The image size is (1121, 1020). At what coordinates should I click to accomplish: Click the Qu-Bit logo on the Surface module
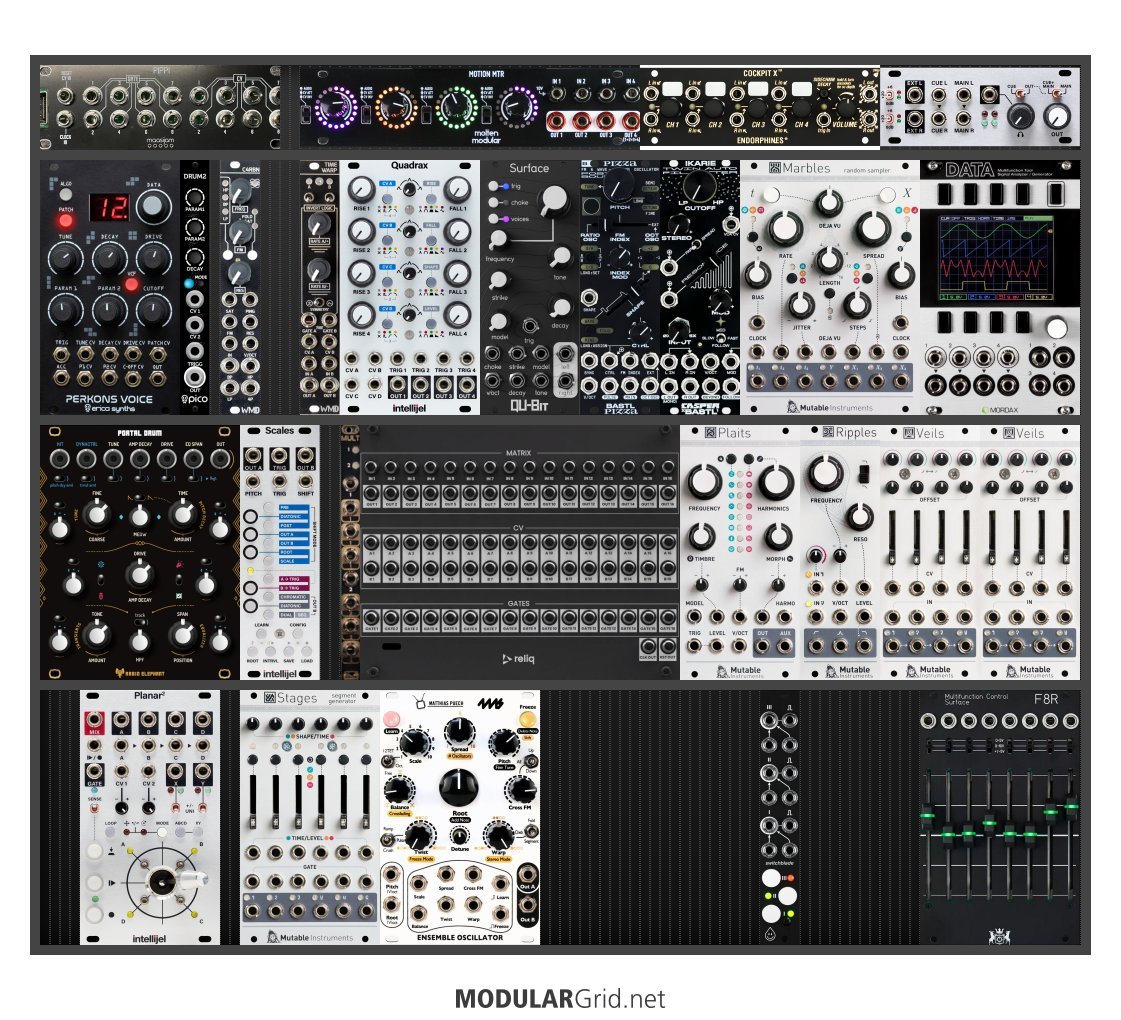(x=529, y=406)
